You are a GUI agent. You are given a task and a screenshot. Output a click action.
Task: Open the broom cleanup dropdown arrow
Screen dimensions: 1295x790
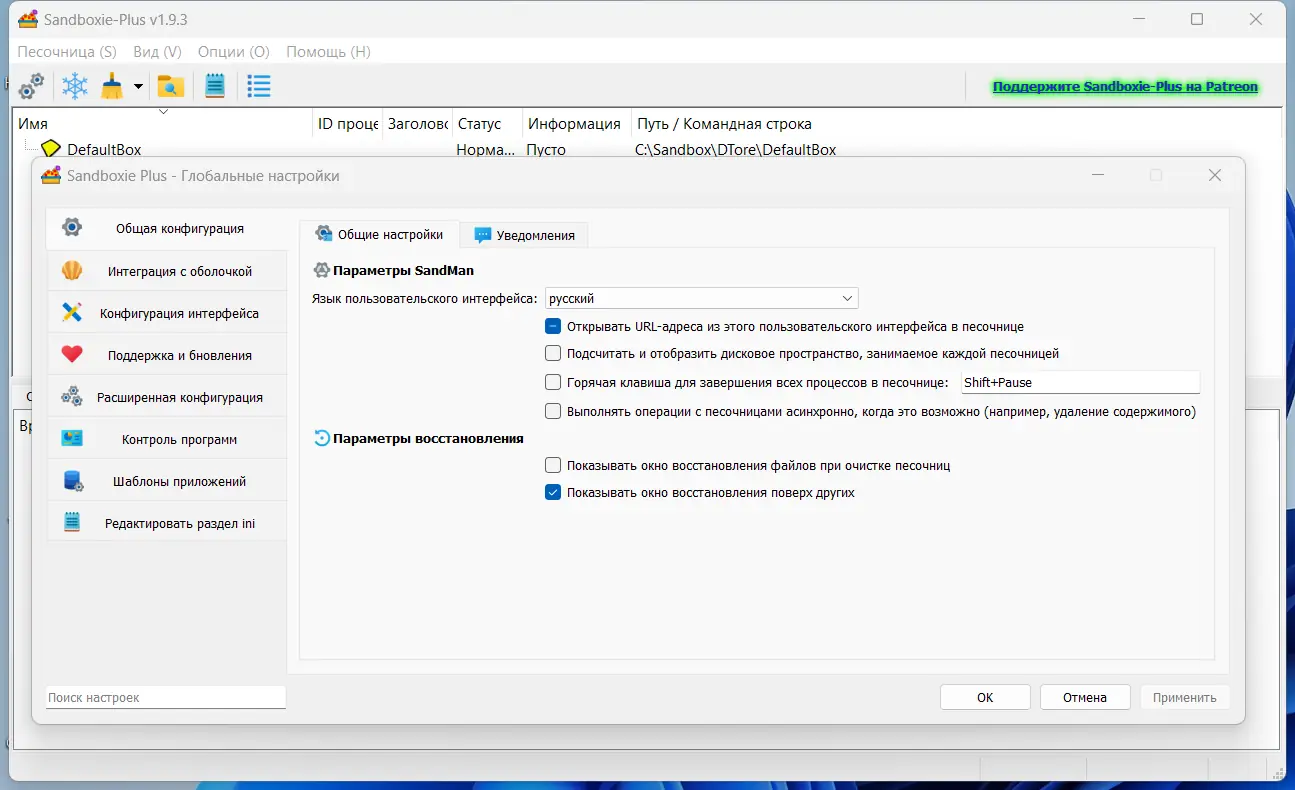[x=138, y=87]
